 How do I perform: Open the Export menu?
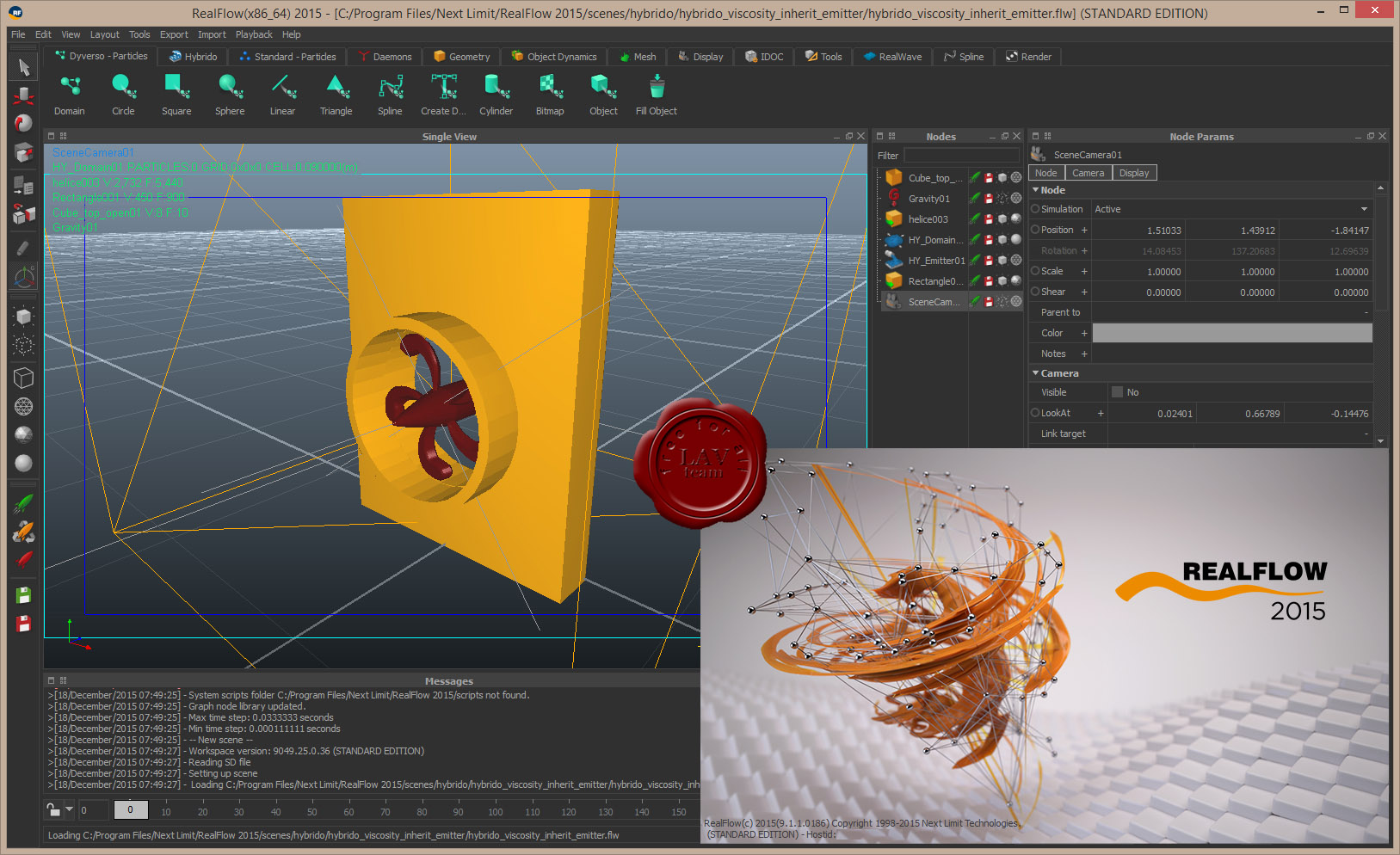click(x=174, y=34)
